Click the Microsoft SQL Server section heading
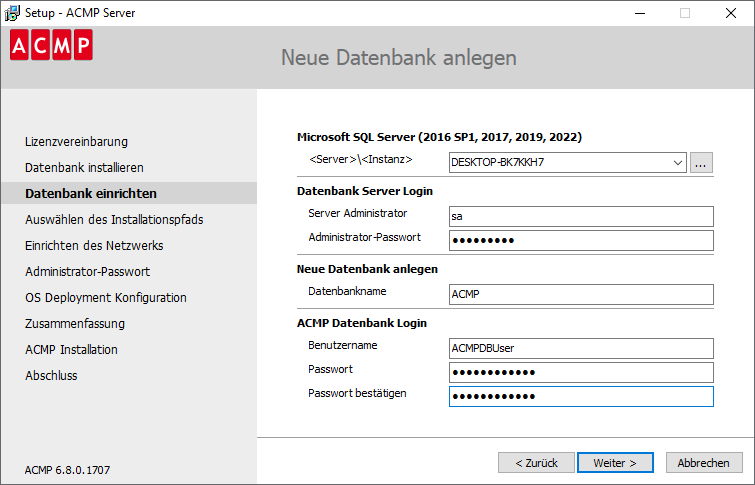755x485 pixels. [439, 137]
